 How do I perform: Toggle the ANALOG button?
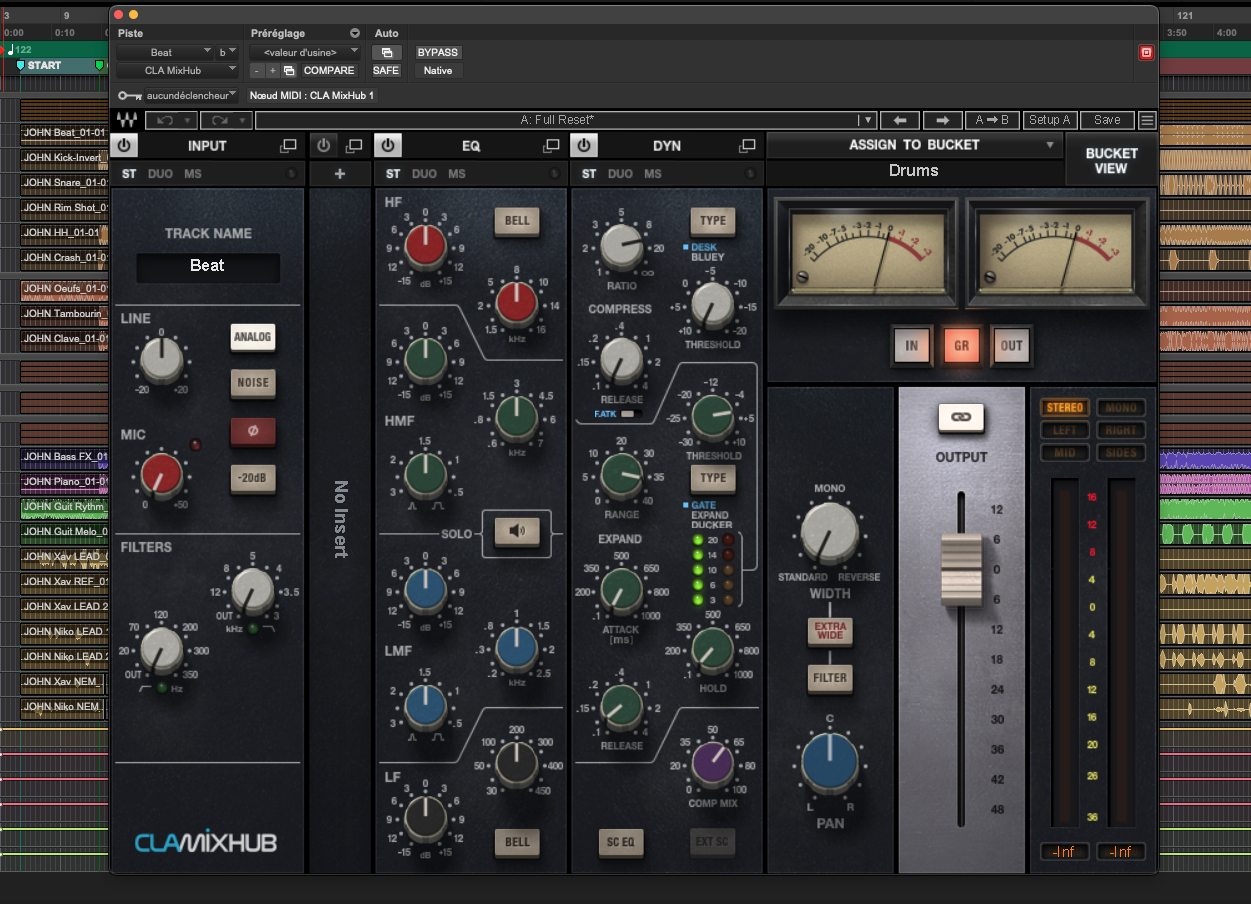click(x=253, y=337)
